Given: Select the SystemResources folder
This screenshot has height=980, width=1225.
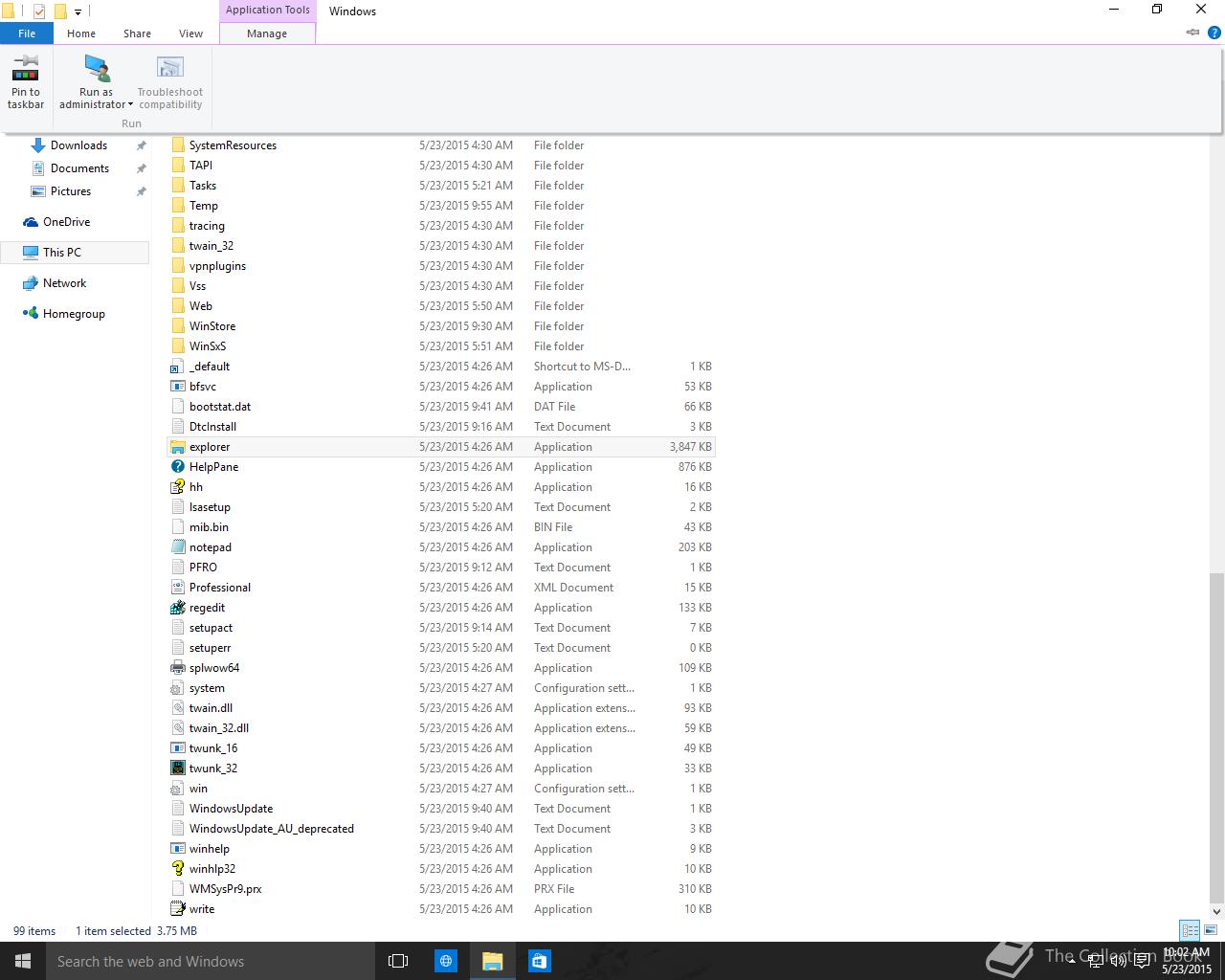Looking at the screenshot, I should point(441,145).
